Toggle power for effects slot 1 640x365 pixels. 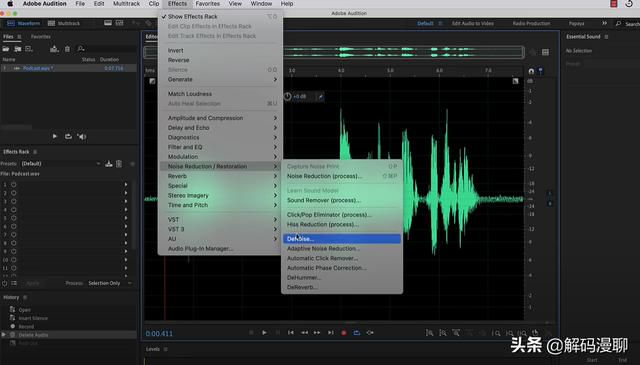(x=14, y=185)
